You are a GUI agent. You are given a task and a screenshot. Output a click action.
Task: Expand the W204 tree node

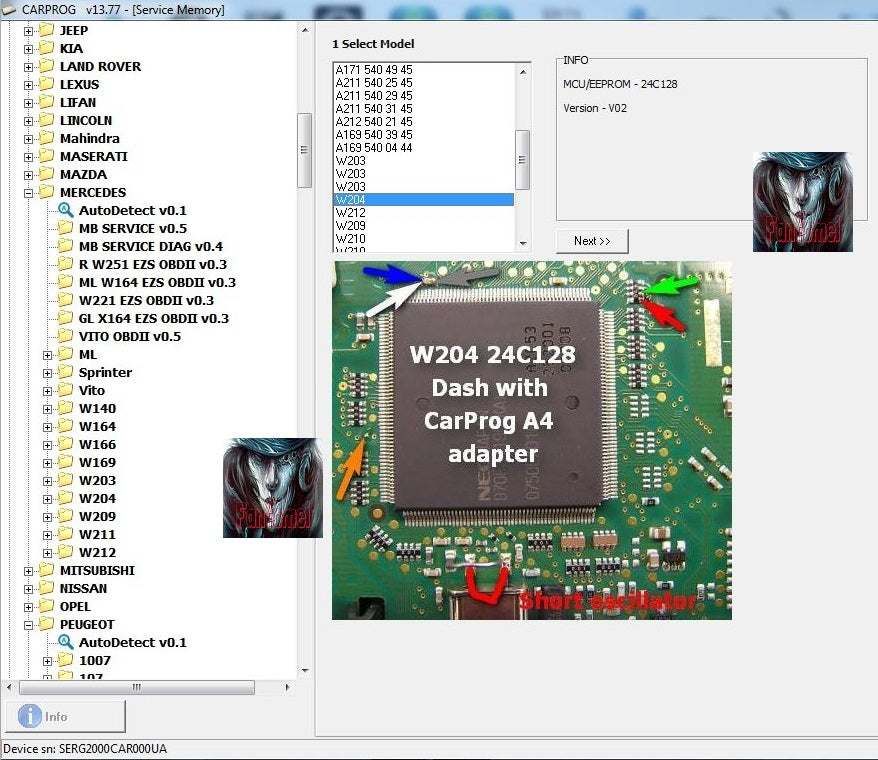click(x=48, y=498)
